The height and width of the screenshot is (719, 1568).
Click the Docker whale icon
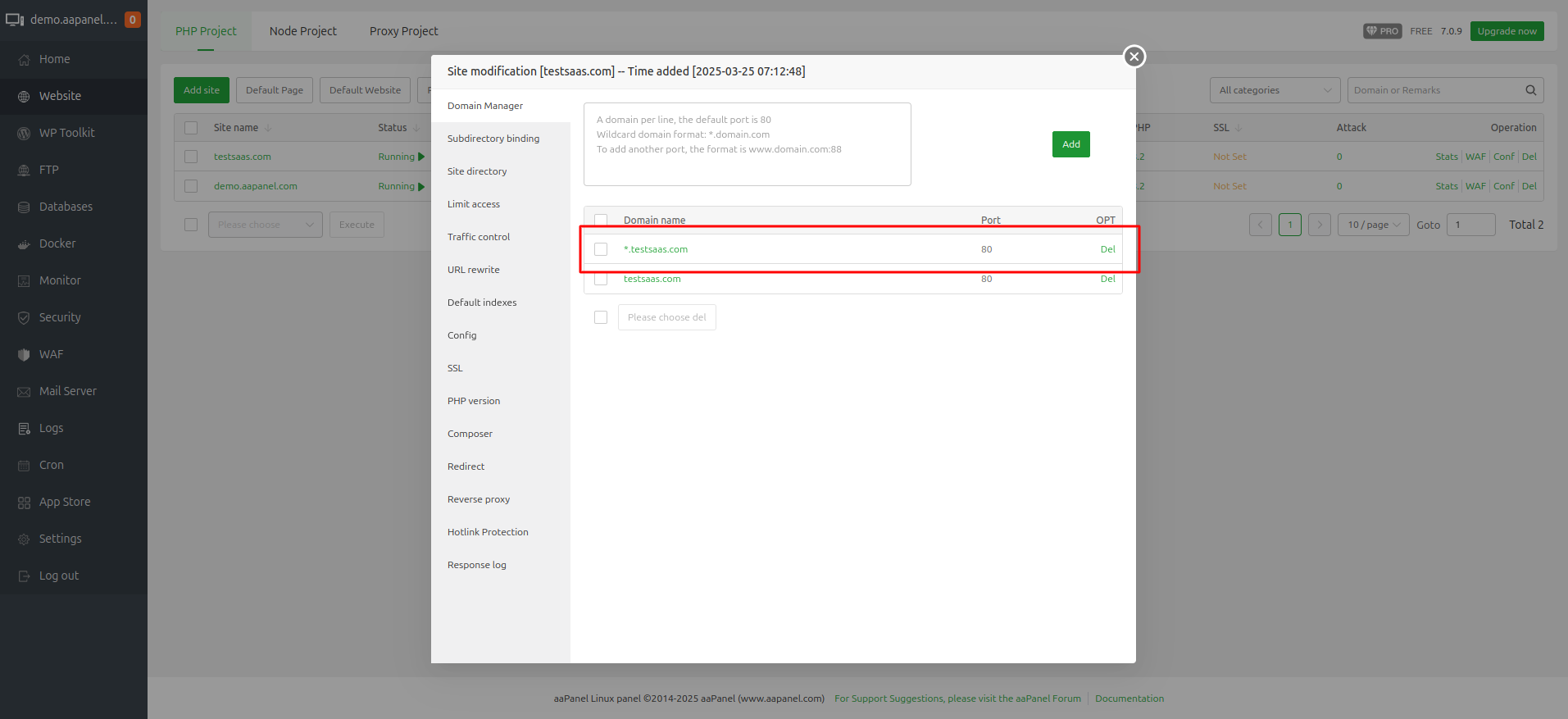[24, 244]
